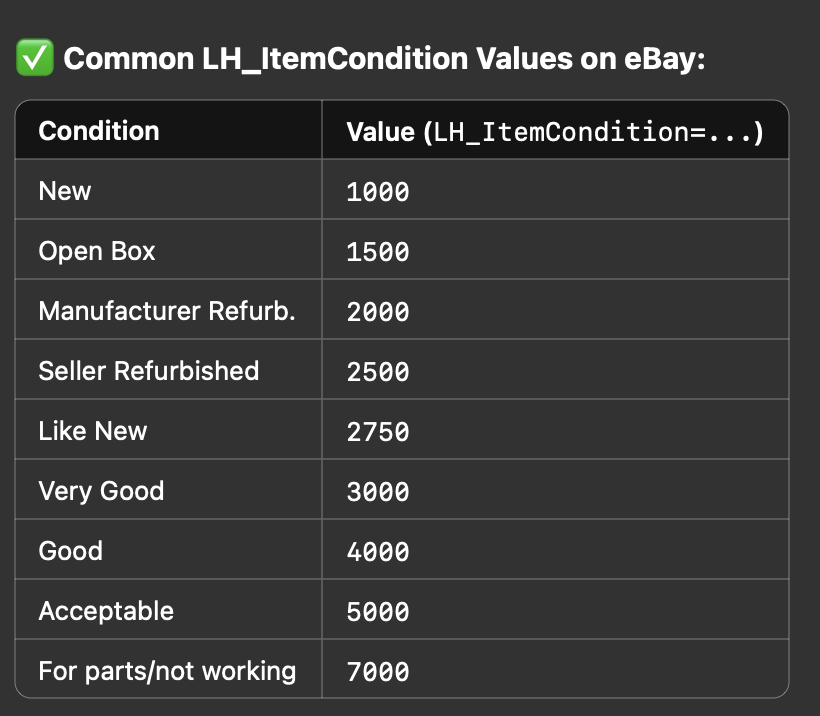This screenshot has width=820, height=716.
Task: Click the value 1000 cell
Action: tap(378, 192)
